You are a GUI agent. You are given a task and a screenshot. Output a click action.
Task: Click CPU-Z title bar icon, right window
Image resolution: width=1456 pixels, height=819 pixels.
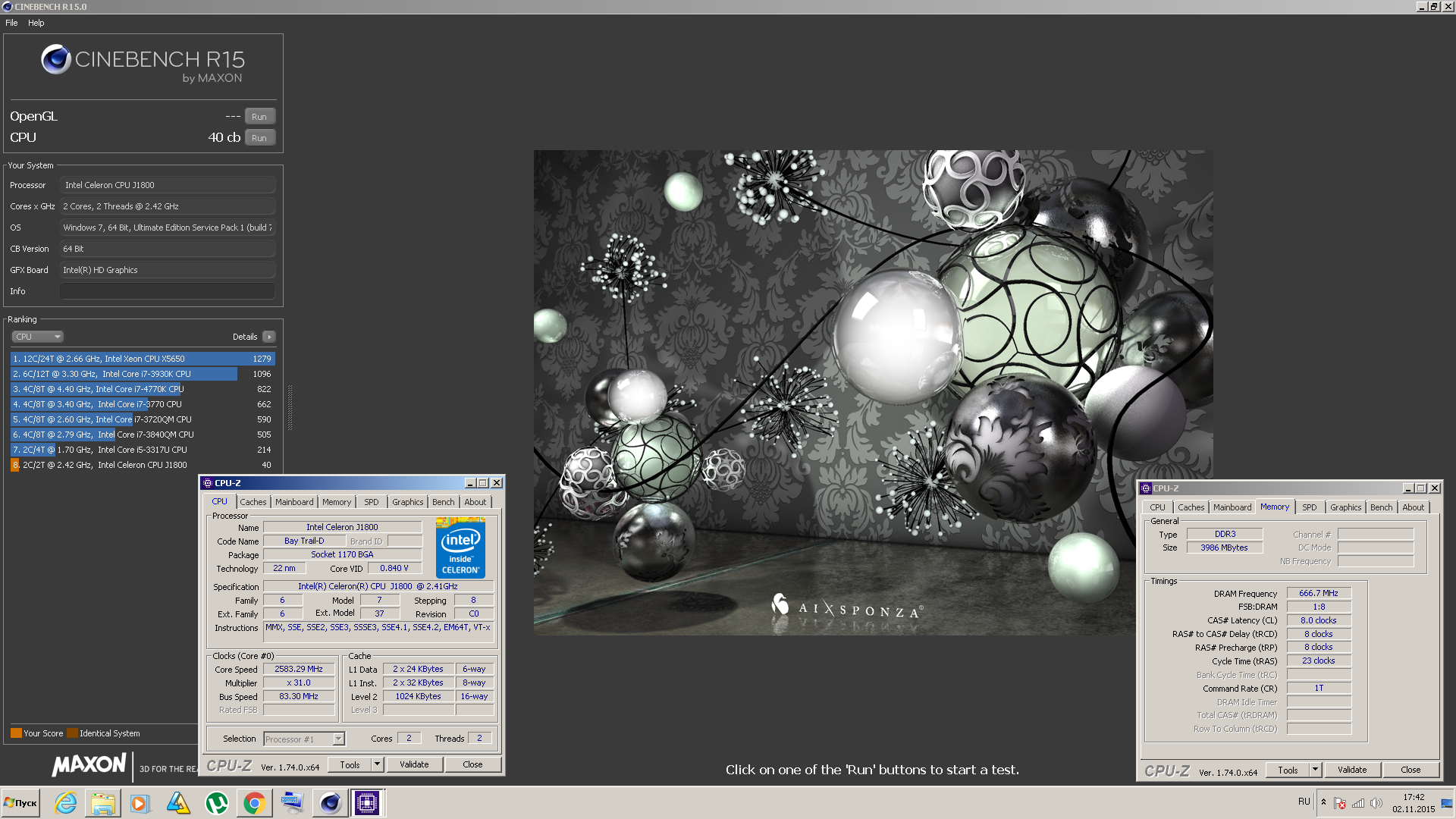(x=1145, y=488)
